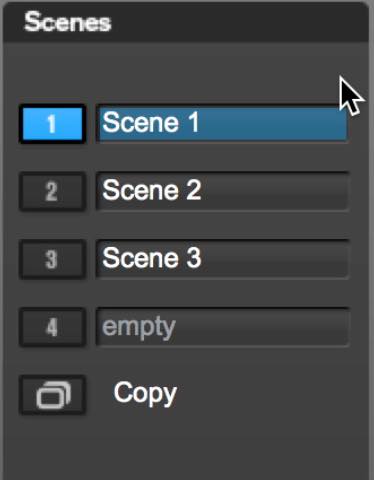This screenshot has height=480, width=374.
Task: Click the highlighted Scene 1 name field
Action: click(223, 124)
